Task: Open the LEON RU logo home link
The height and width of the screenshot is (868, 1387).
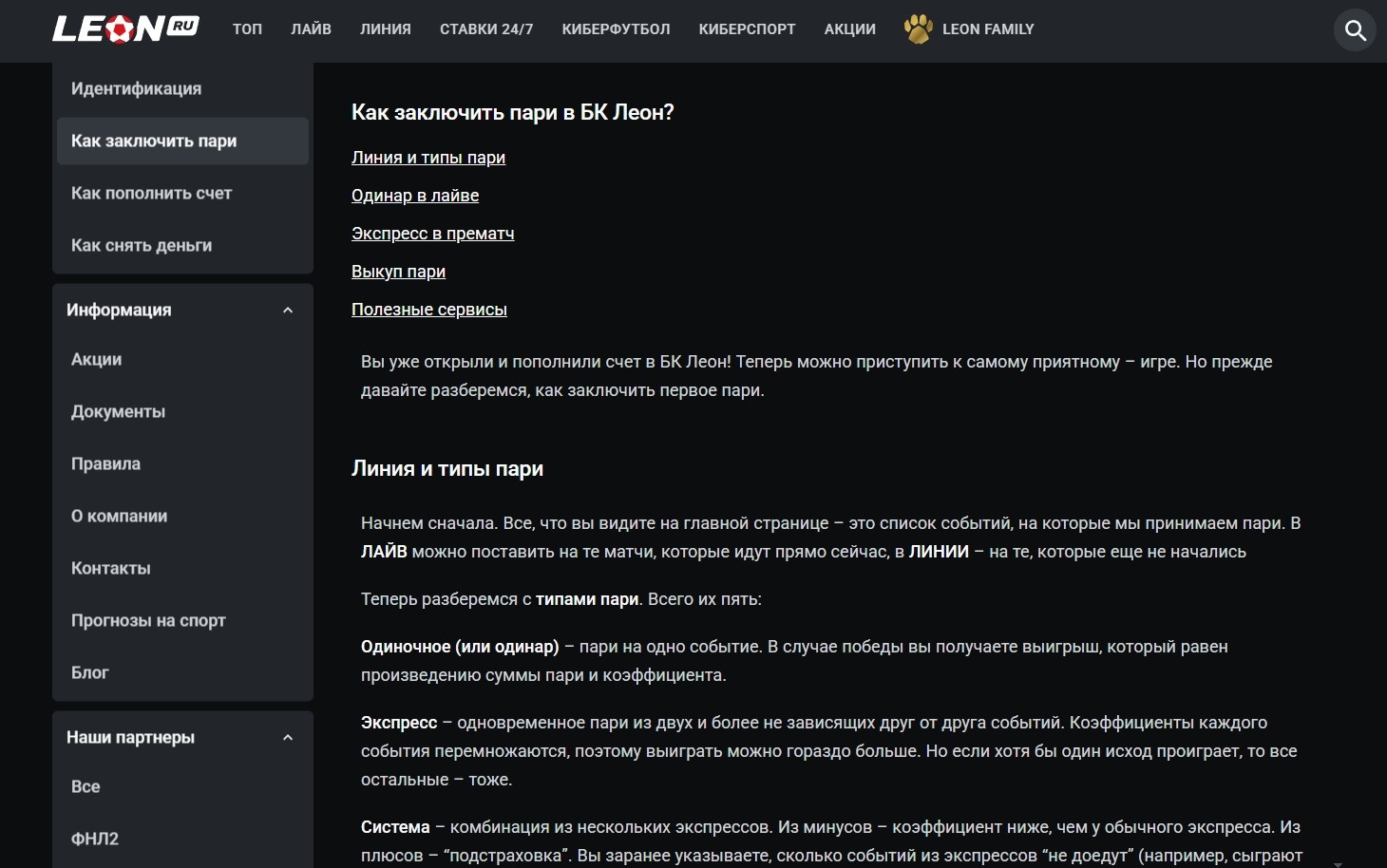Action: pyautogui.click(x=125, y=29)
